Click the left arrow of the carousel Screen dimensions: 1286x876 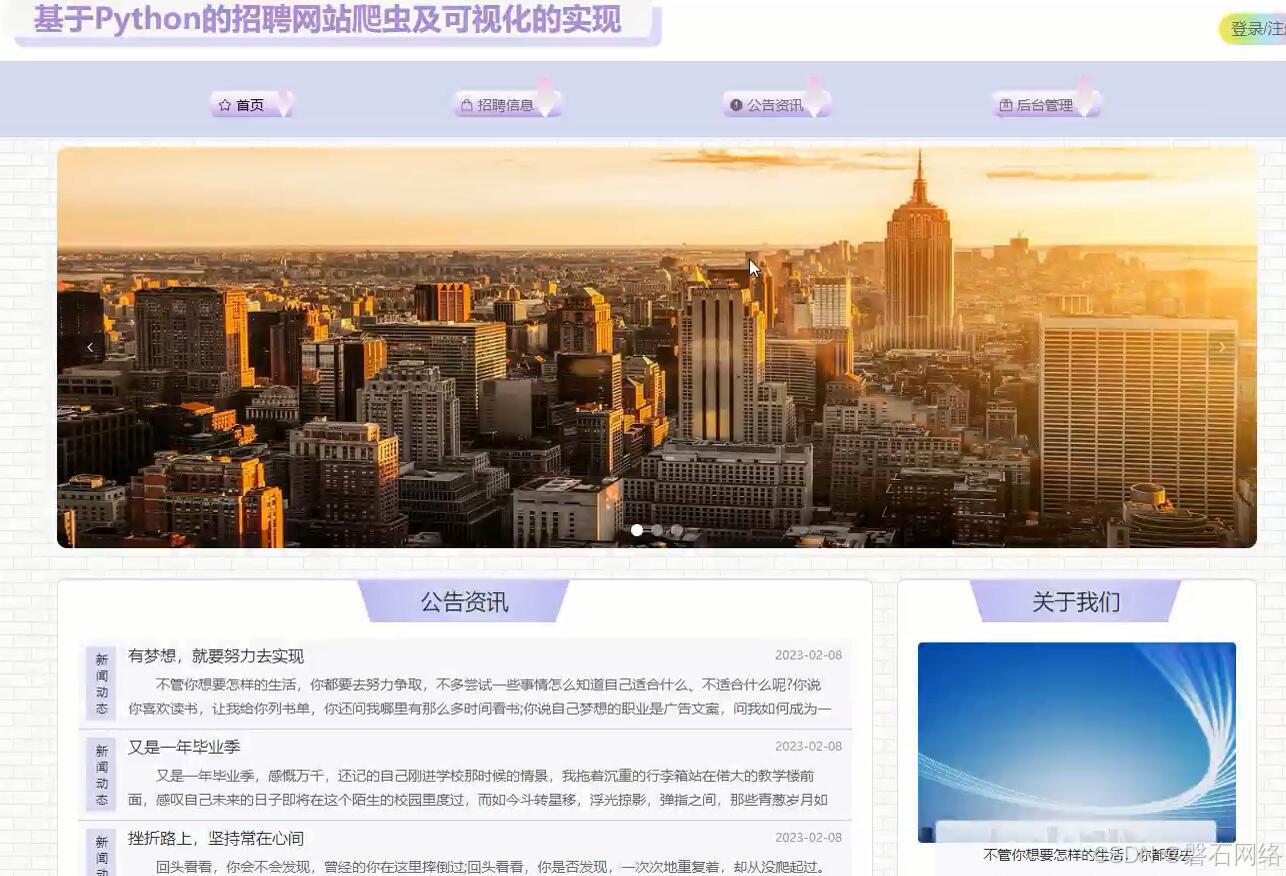tap(90, 347)
